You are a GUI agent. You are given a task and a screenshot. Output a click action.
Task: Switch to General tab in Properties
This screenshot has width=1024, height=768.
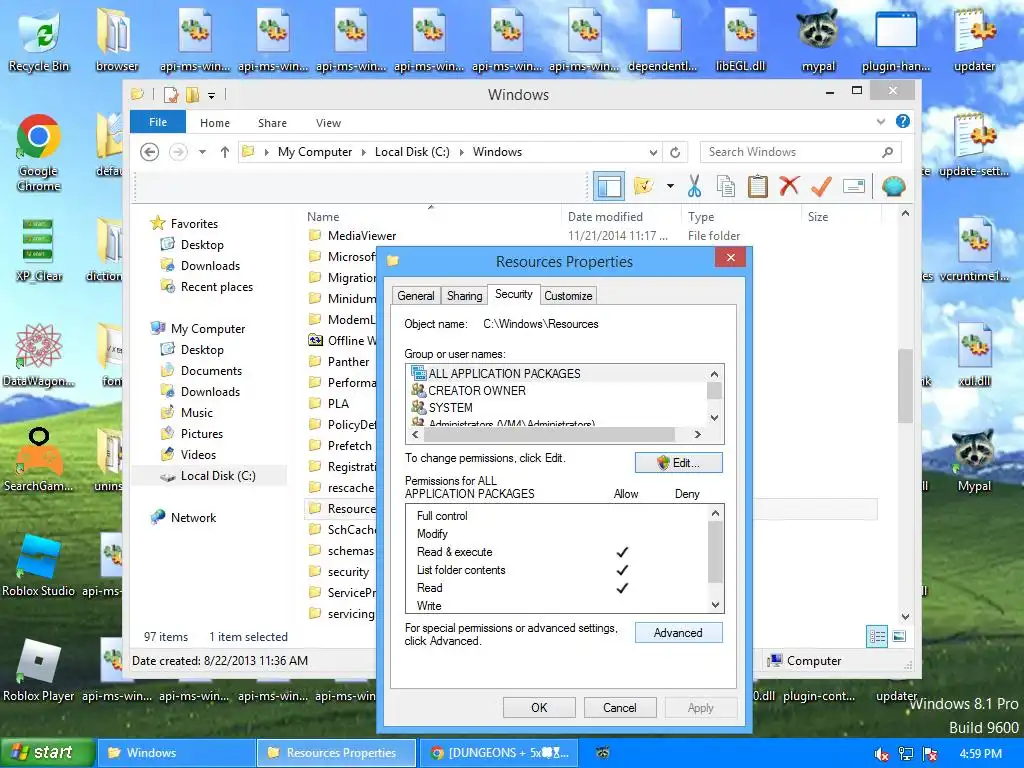tap(416, 296)
